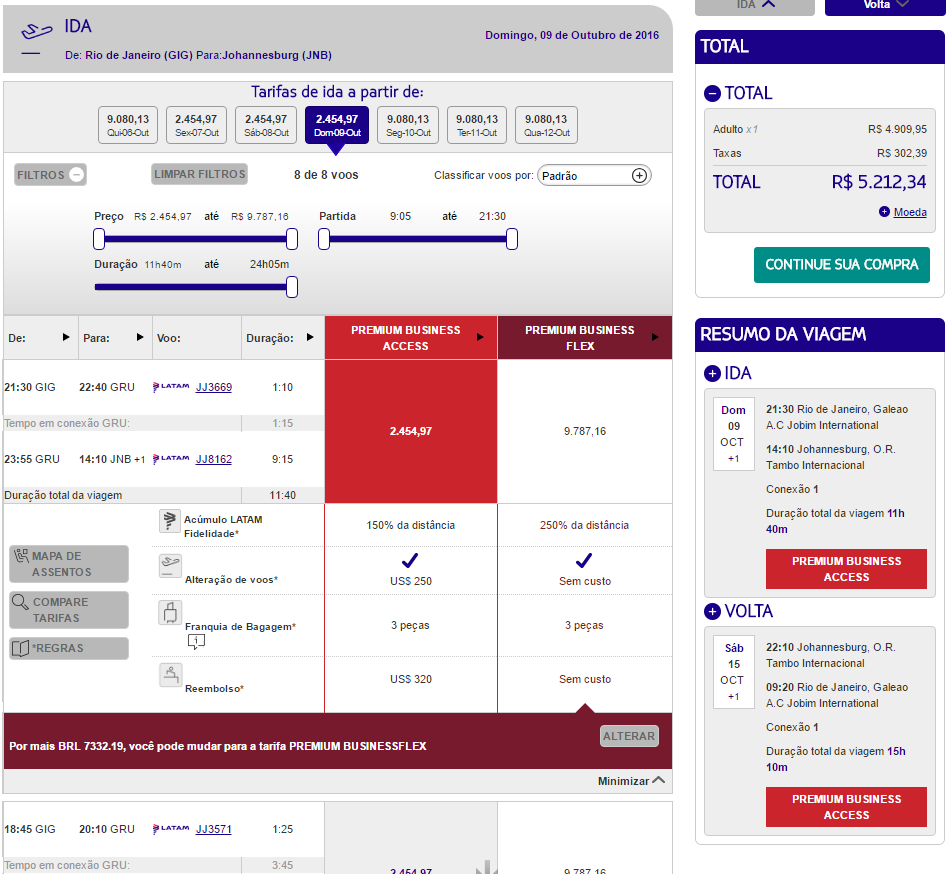Click the plus icon beside Moeda

(884, 211)
